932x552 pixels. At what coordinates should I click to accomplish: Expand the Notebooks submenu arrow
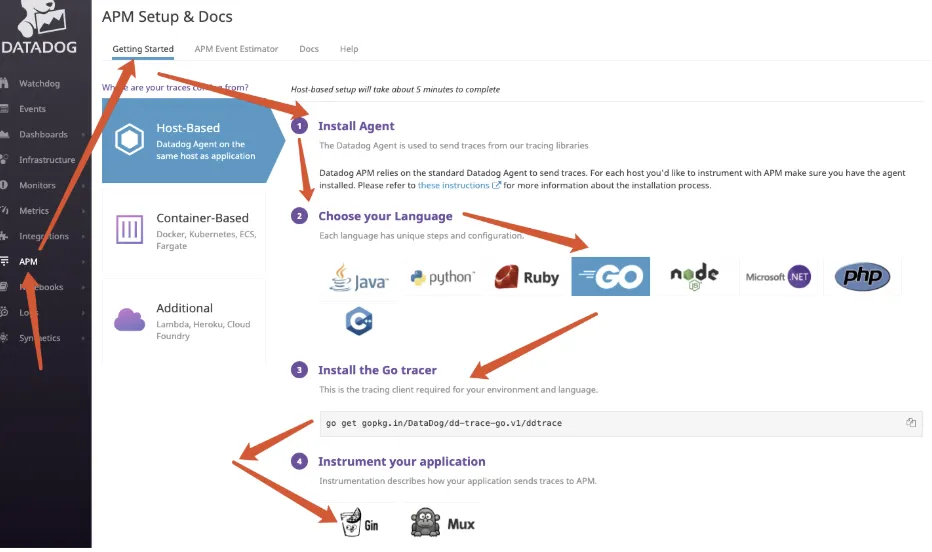[83, 287]
